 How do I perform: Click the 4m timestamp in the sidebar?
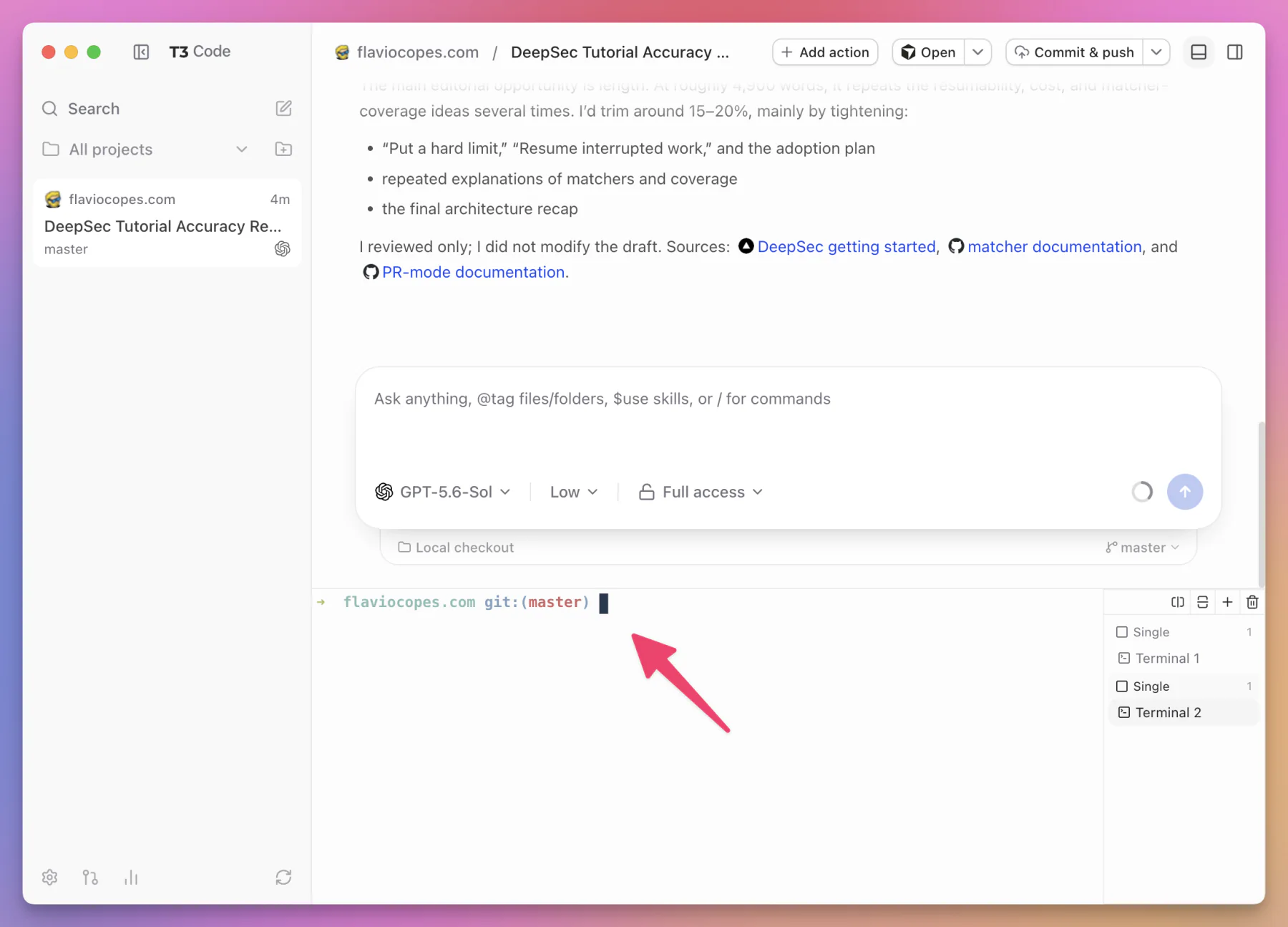(x=280, y=199)
